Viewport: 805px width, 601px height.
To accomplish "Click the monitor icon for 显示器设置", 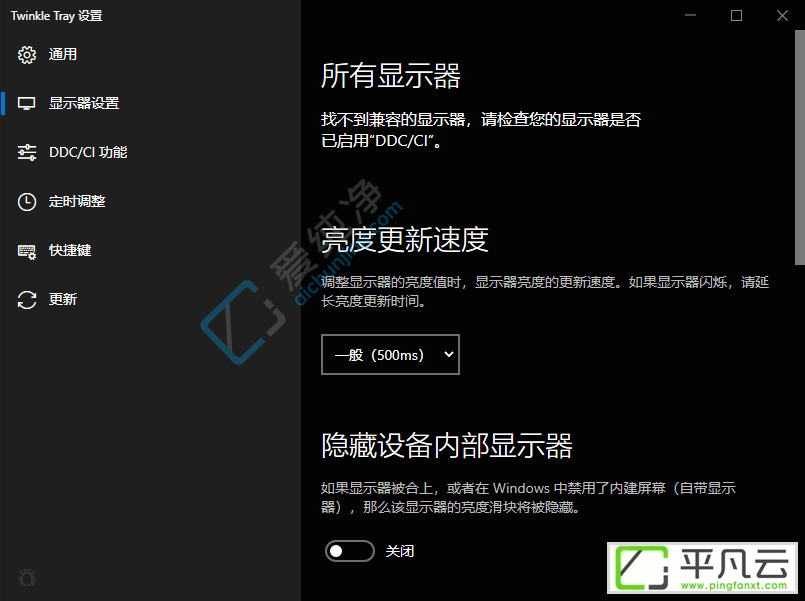I will (27, 104).
